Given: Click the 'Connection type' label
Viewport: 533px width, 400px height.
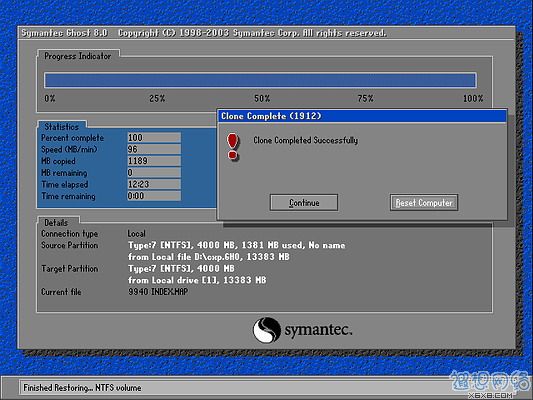Looking at the screenshot, I should 69,234.
